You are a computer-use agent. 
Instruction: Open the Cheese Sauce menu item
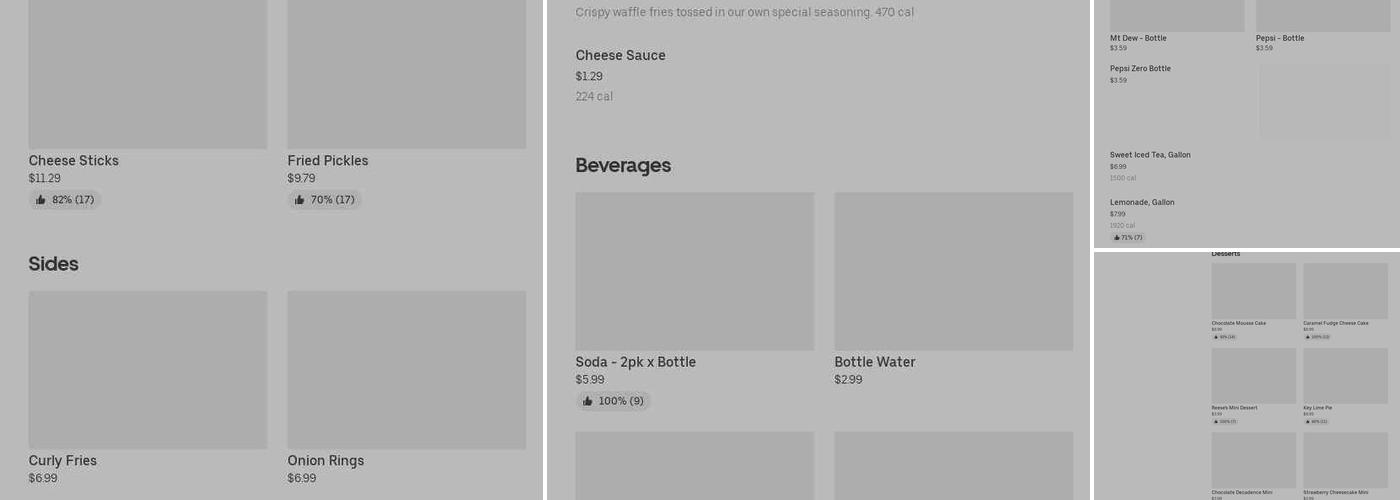click(620, 56)
